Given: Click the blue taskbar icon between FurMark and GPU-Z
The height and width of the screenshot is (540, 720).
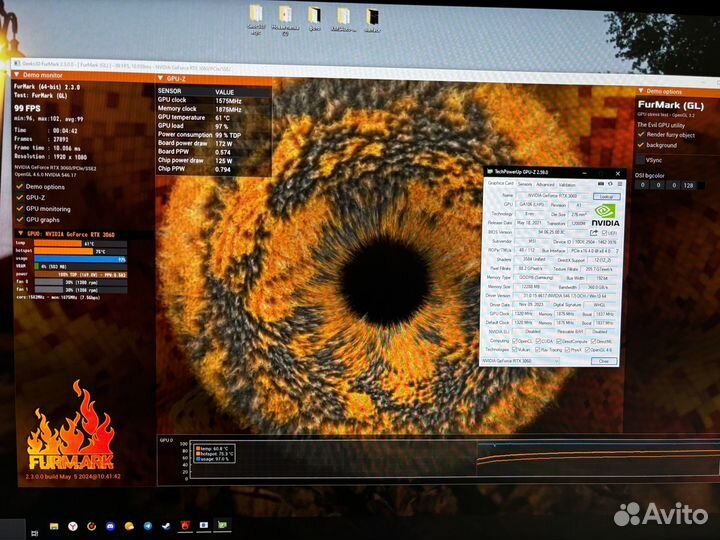Looking at the screenshot, I should (204, 525).
